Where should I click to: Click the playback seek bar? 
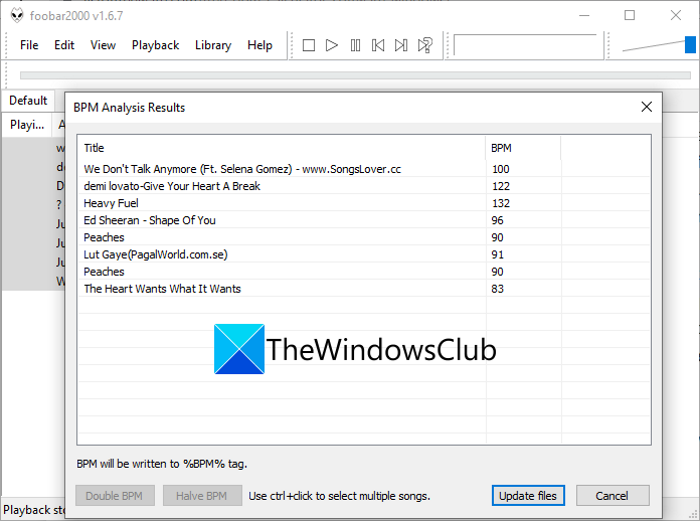point(355,75)
